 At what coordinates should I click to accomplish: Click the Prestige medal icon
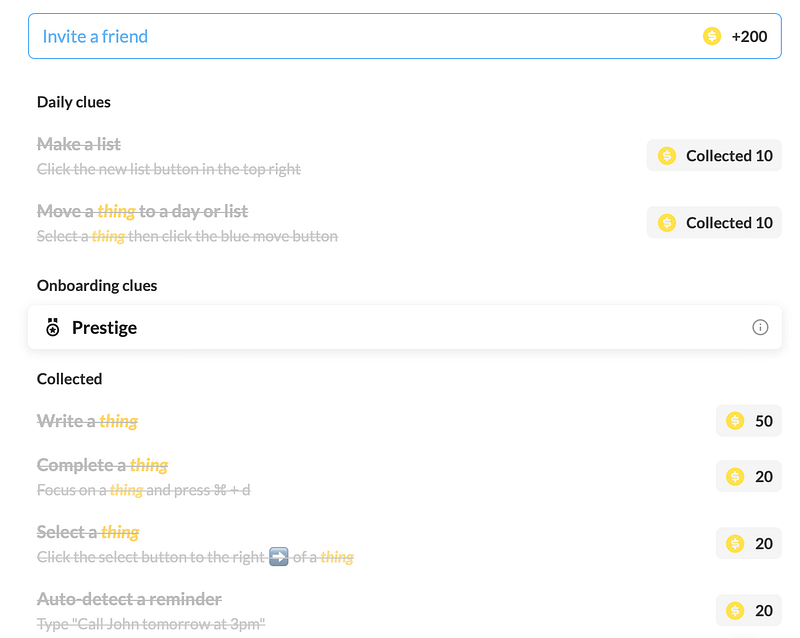coord(53,327)
